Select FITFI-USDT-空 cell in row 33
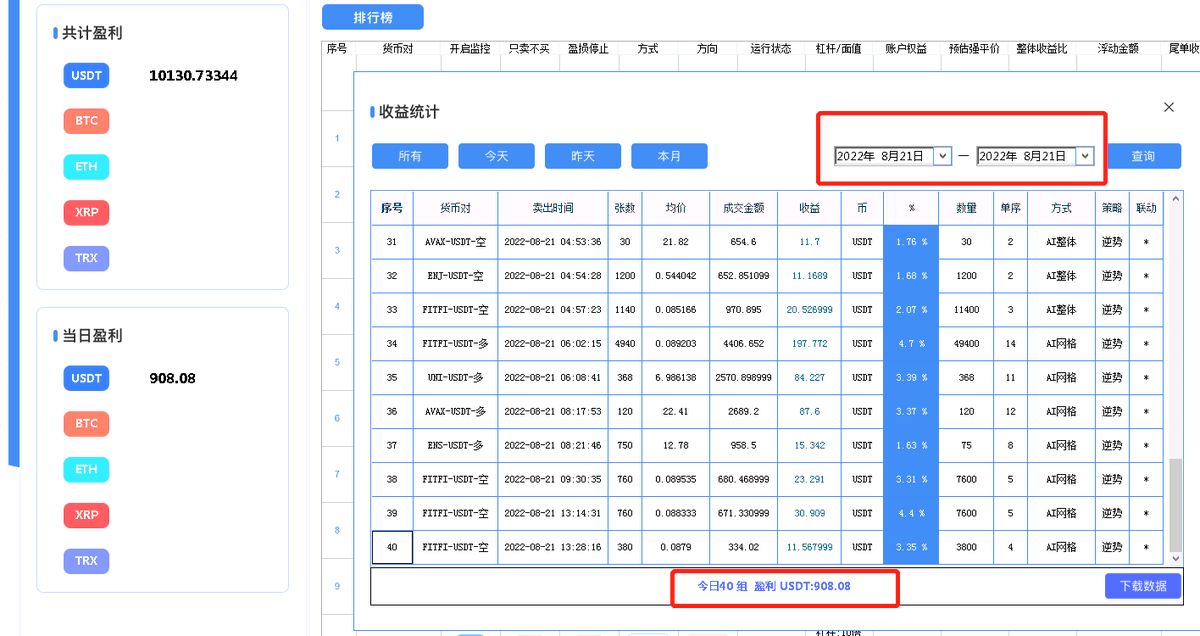This screenshot has width=1200, height=636. click(455, 310)
